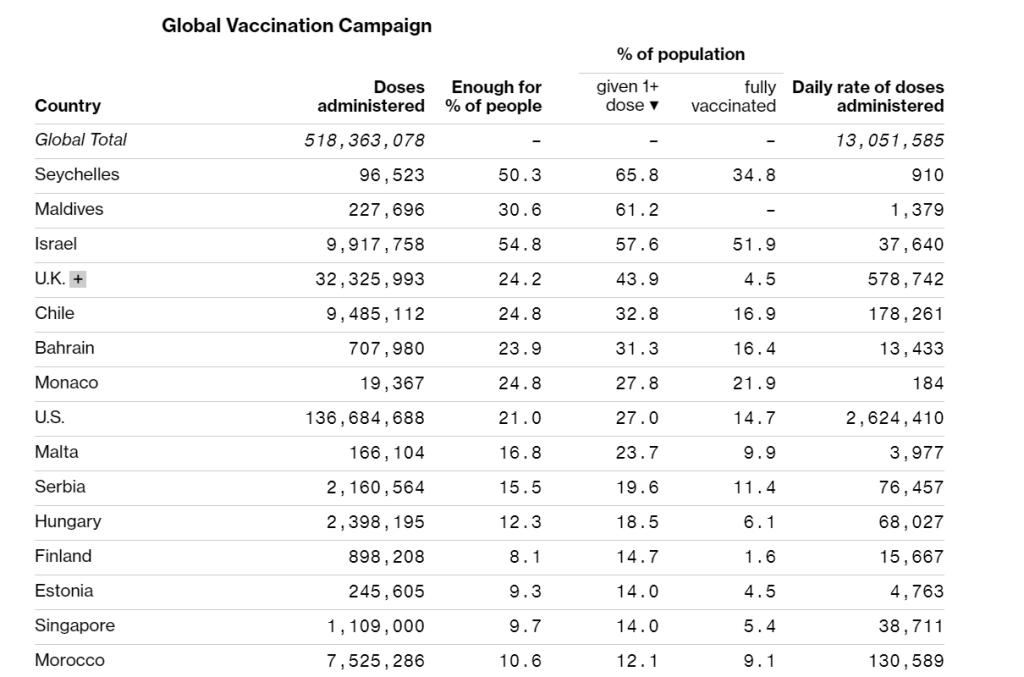
Task: Expand the U.K. row plus icon
Action: pyautogui.click(x=78, y=280)
